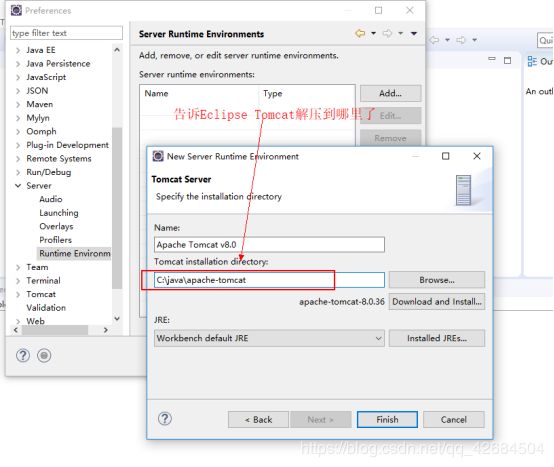Click forward arrow in Eclipse main toolbar
The height and width of the screenshot is (467, 554).
click(x=461, y=40)
